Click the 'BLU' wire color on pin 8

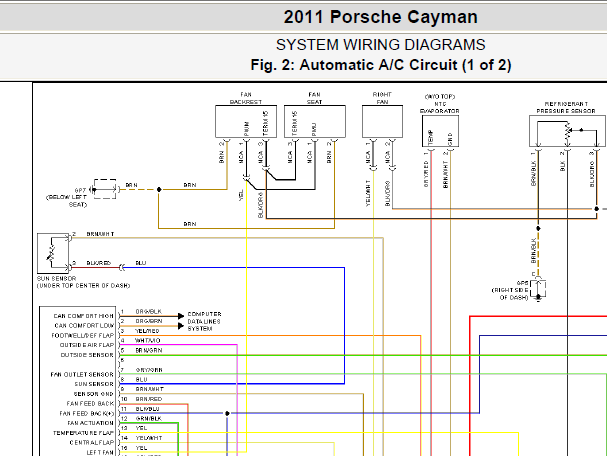(141, 380)
